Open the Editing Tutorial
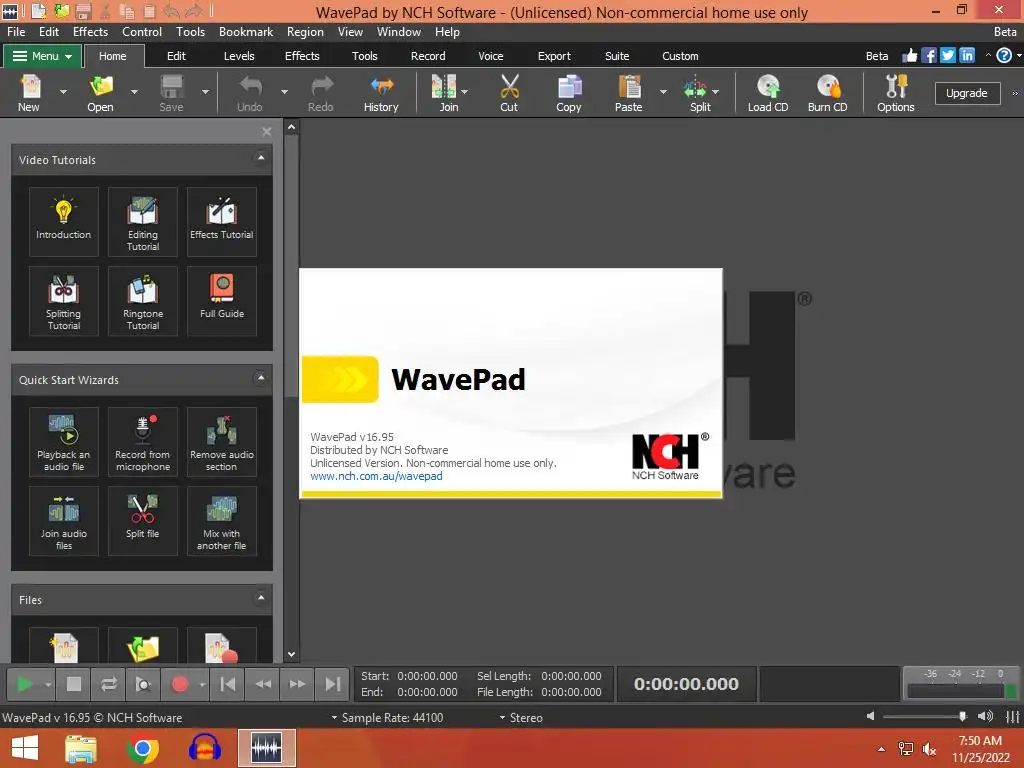Screen dimensions: 1024x768 [x=142, y=221]
